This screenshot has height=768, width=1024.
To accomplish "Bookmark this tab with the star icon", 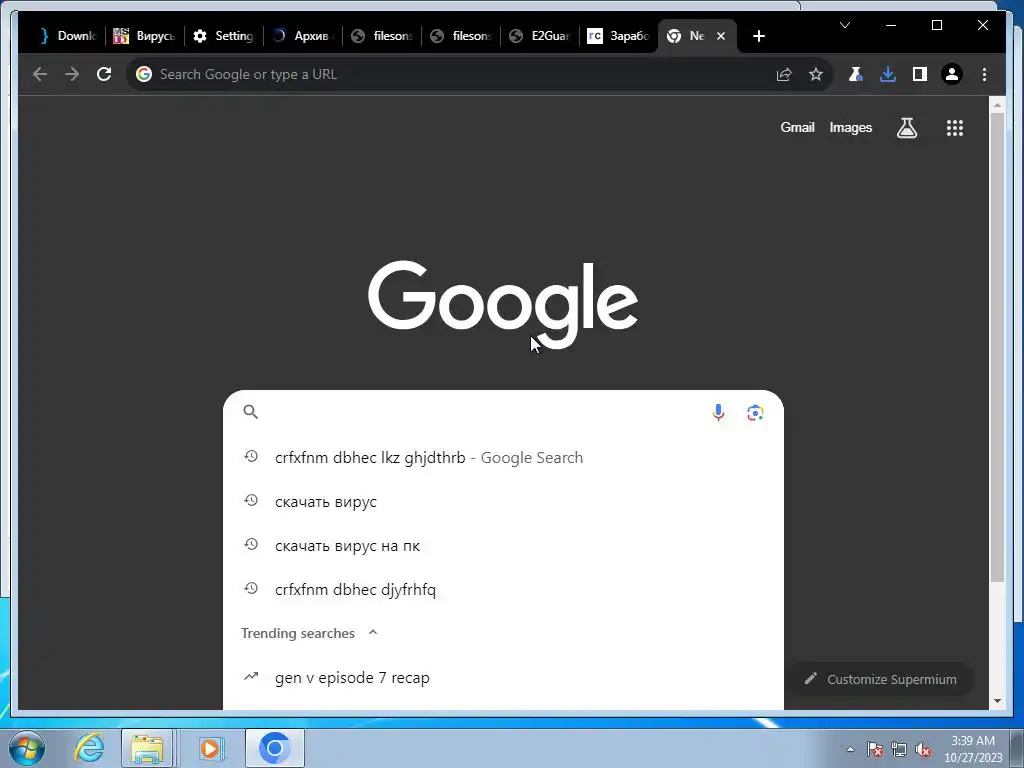I will [x=816, y=74].
